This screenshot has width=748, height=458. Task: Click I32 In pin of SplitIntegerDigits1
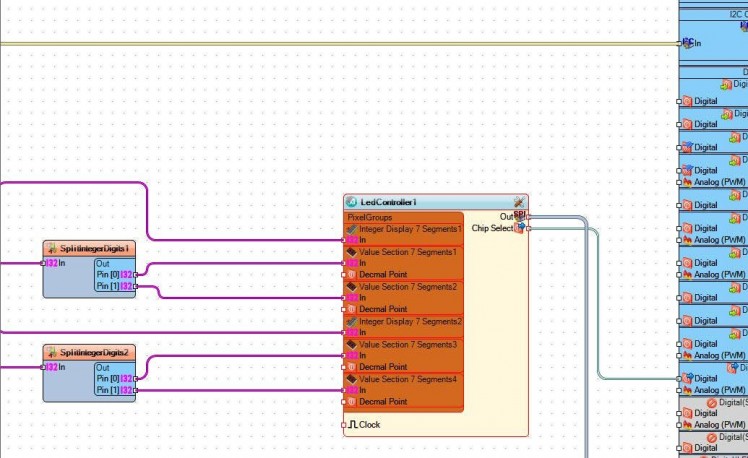coord(52,263)
